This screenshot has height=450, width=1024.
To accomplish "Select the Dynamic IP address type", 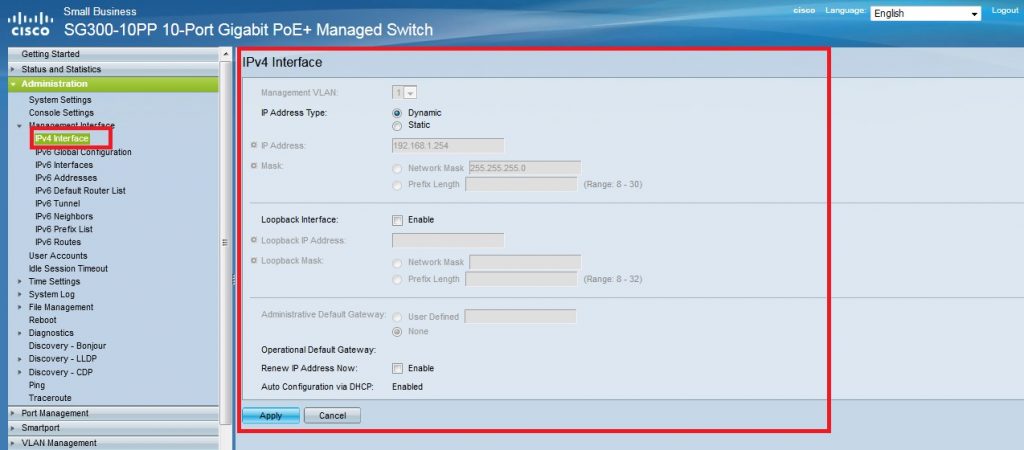I will pos(396,113).
